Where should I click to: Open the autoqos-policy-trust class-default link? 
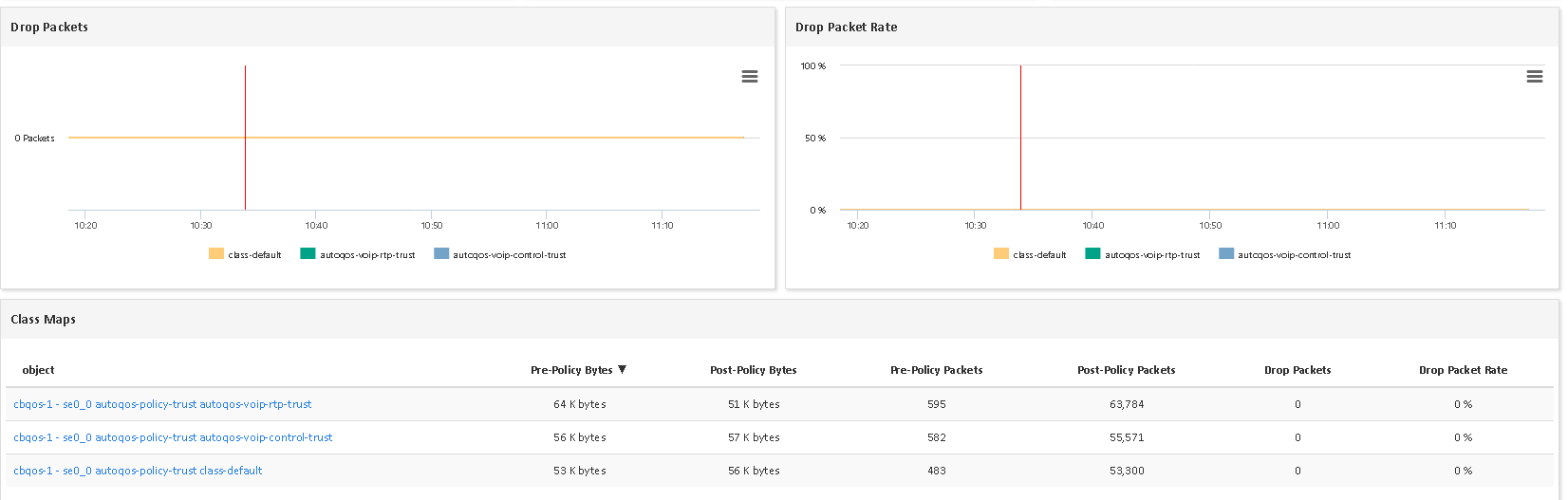(138, 471)
